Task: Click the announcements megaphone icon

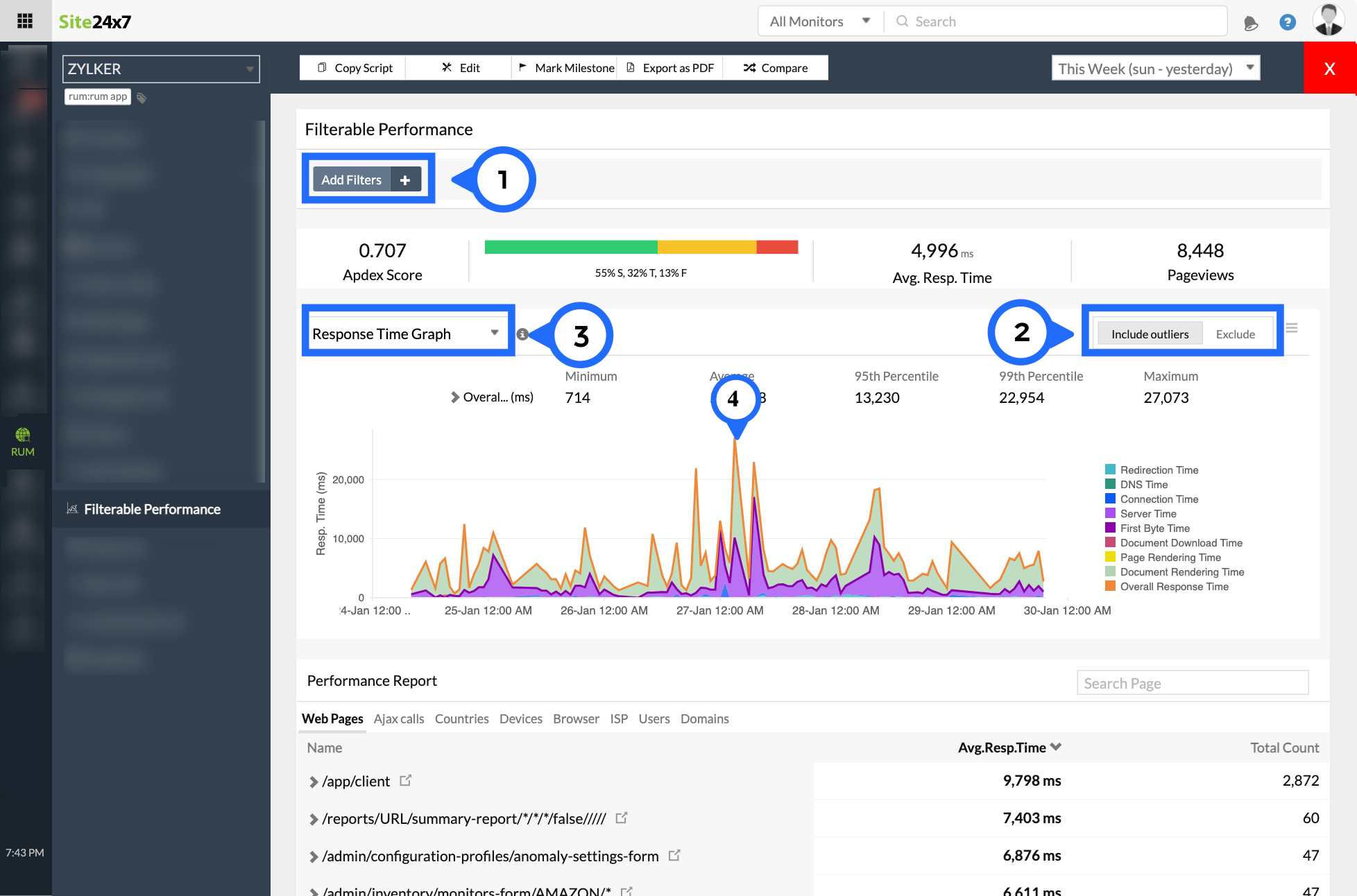Action: 1250,23
